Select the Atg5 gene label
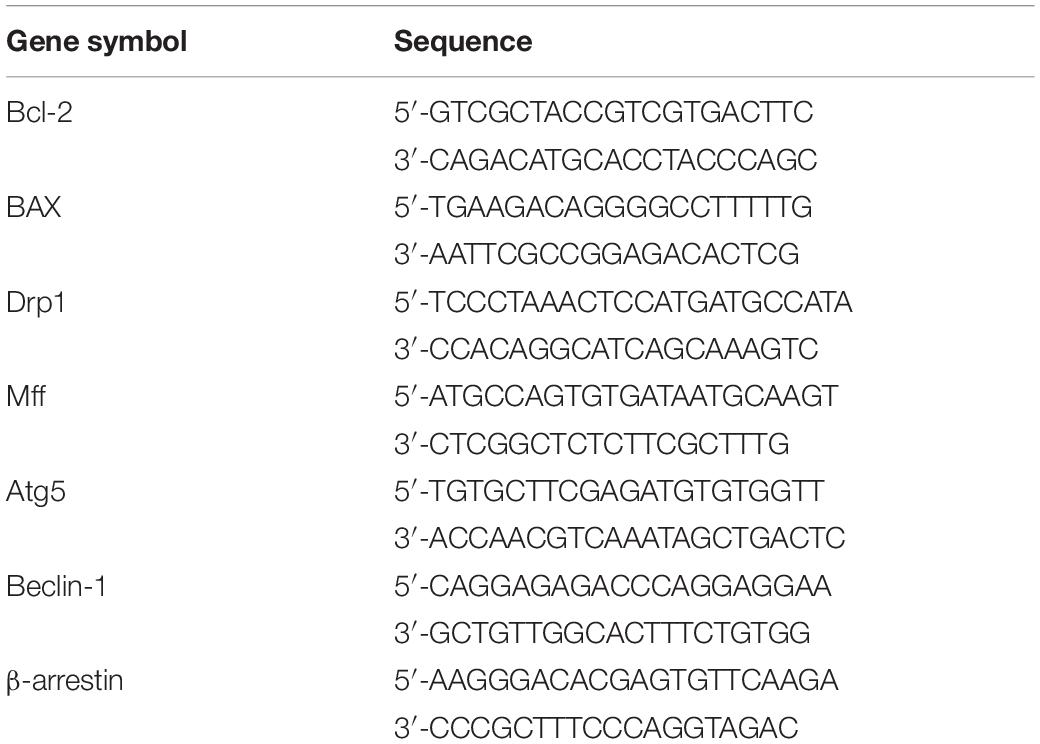 (x=36, y=493)
